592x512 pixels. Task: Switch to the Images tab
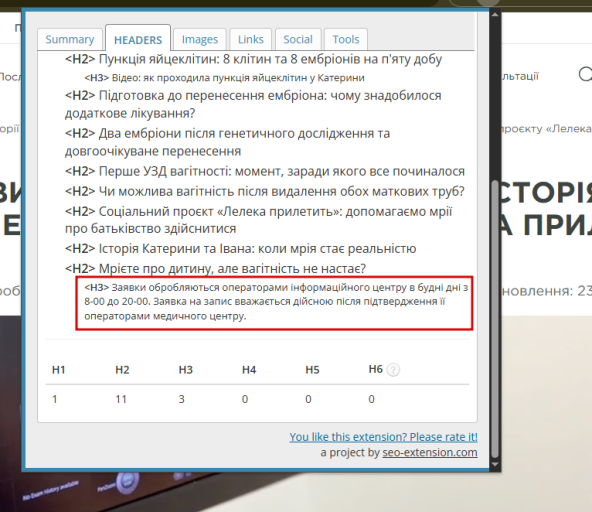click(200, 39)
